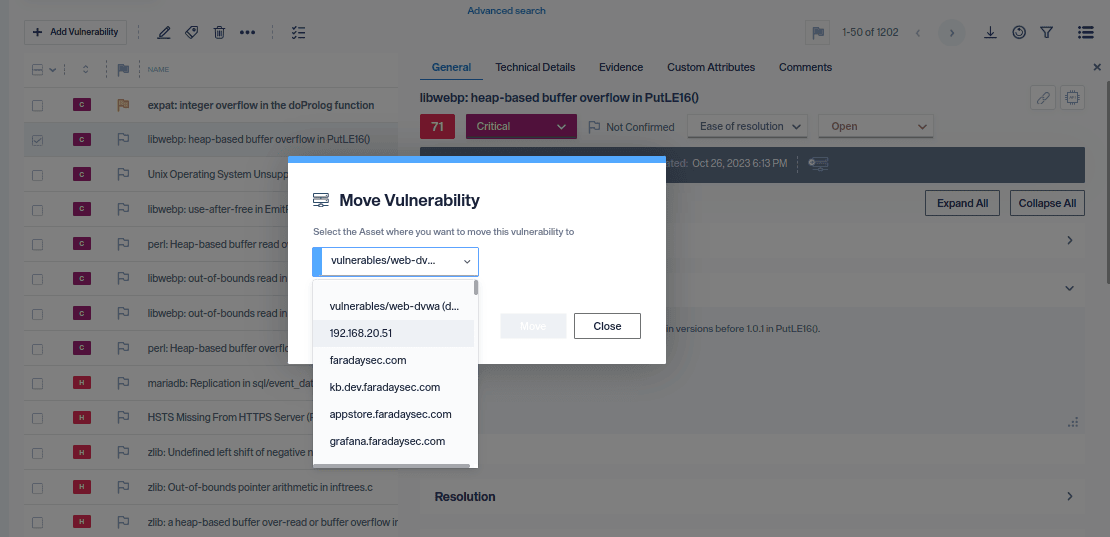
Task: Click the pencil edit icon in toolbar
Action: click(x=164, y=32)
